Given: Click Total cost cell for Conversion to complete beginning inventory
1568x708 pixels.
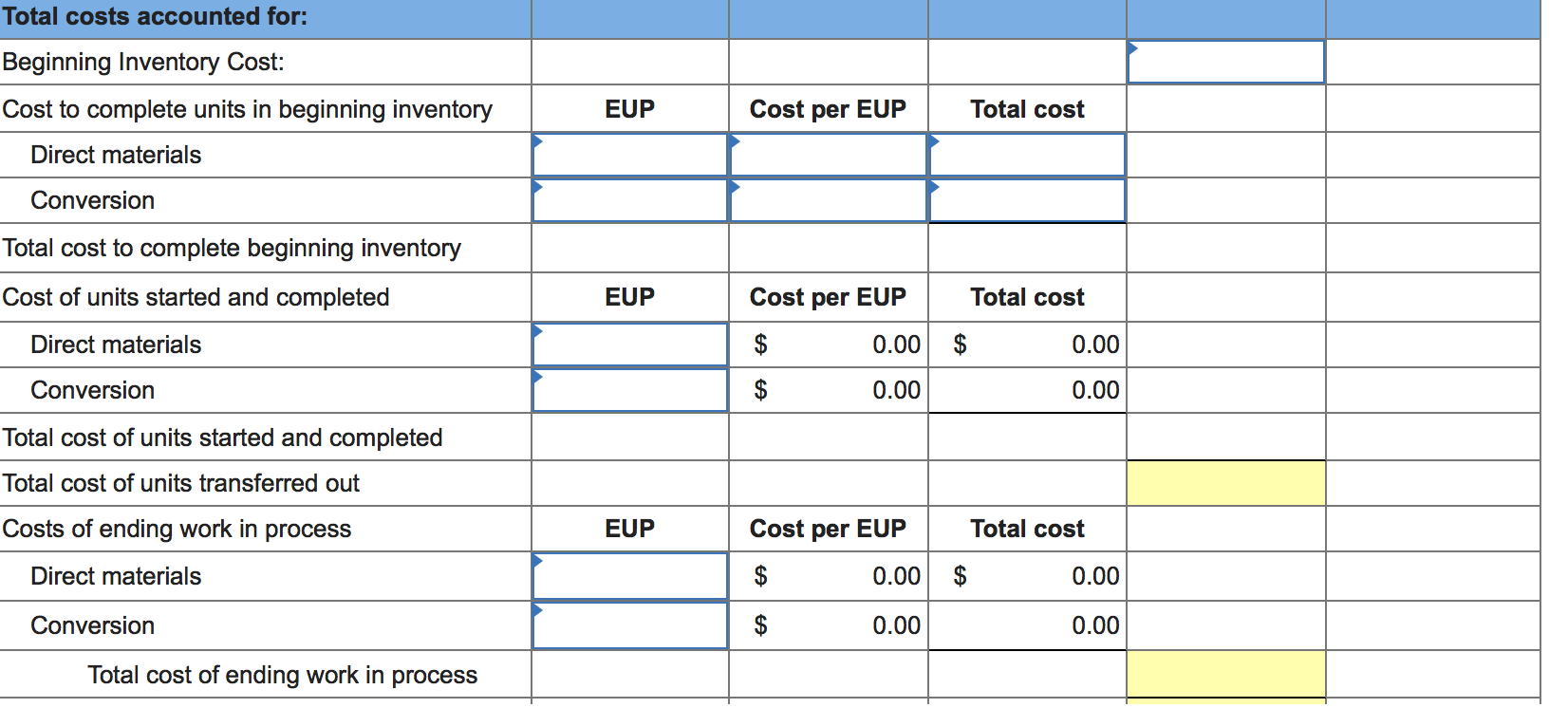Looking at the screenshot, I should click(1027, 200).
